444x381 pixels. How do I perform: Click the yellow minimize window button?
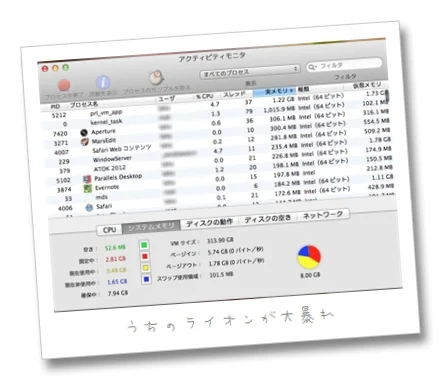55,68
